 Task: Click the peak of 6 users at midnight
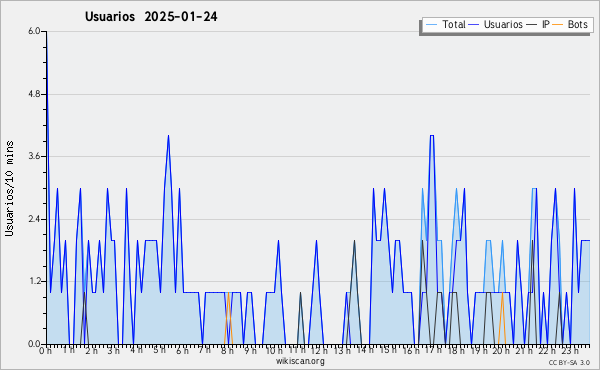click(47, 32)
